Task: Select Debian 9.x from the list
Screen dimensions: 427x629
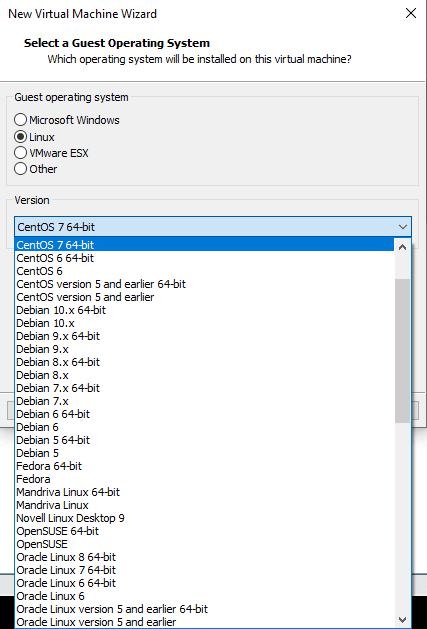Action: point(205,349)
